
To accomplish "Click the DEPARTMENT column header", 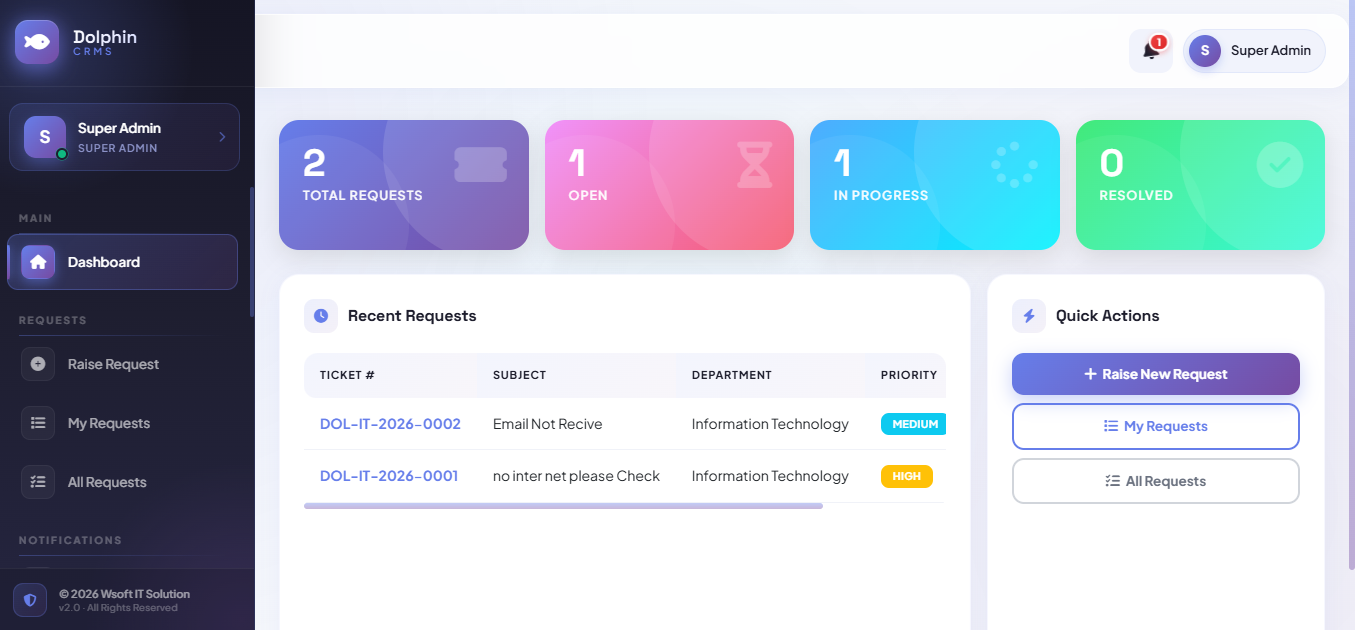I will click(x=732, y=375).
